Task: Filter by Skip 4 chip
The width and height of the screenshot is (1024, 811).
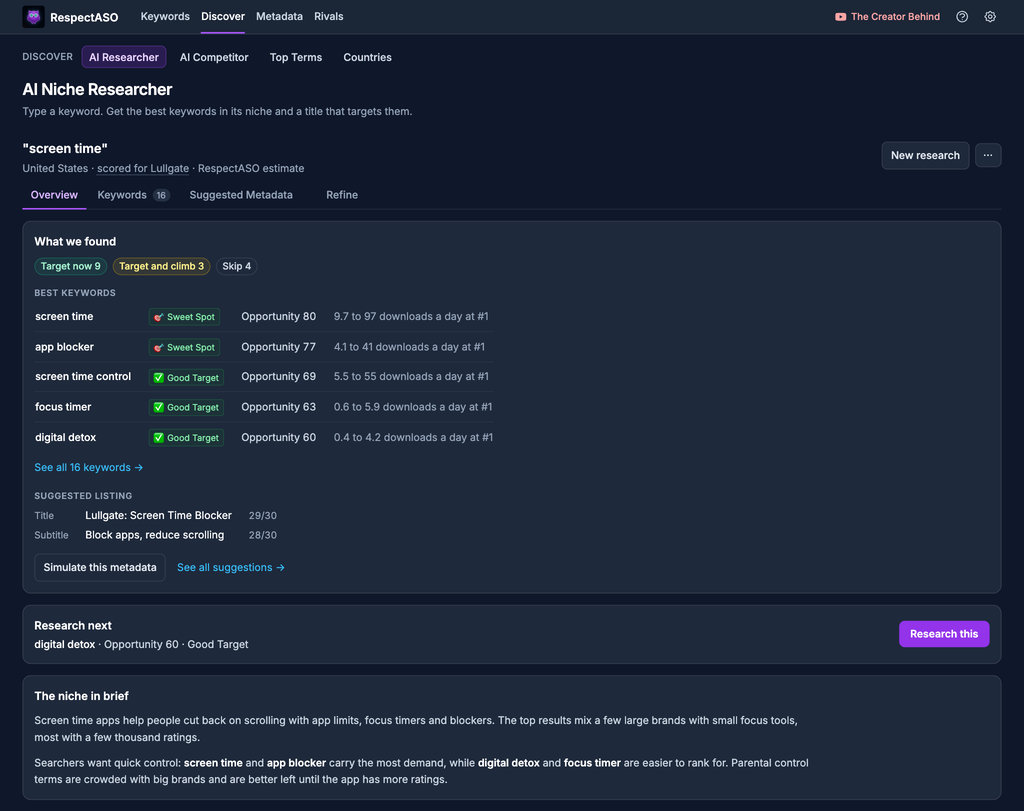Action: (x=236, y=266)
